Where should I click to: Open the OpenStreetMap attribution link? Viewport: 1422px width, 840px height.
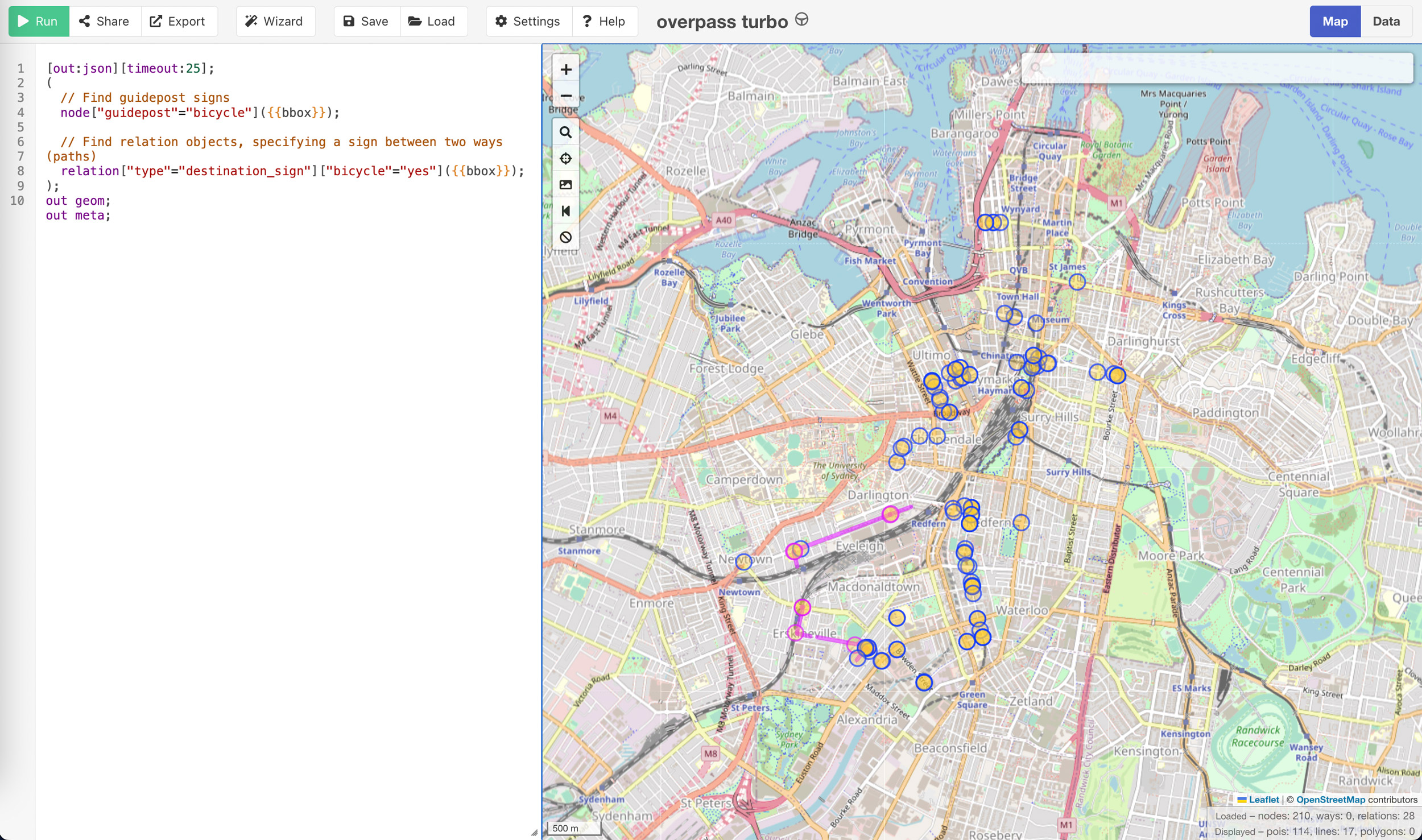coord(1330,799)
